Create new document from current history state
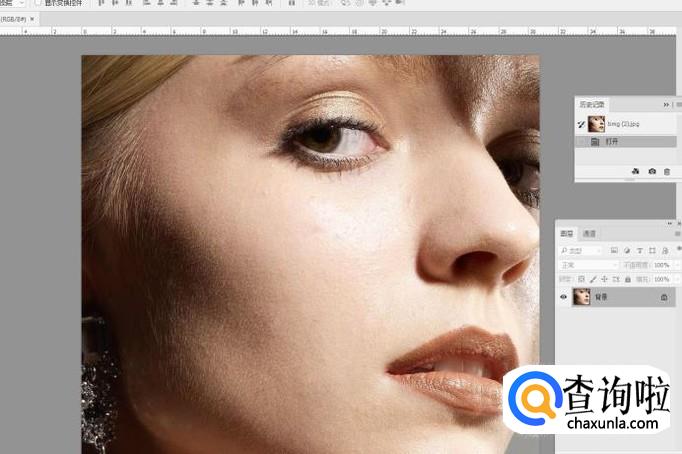 pyautogui.click(x=635, y=171)
